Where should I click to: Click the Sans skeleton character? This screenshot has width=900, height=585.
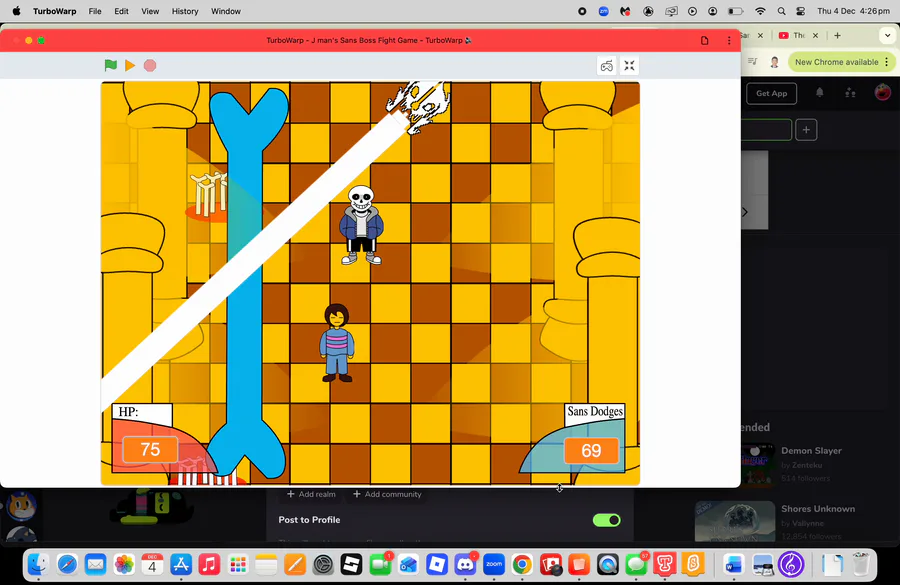click(361, 225)
